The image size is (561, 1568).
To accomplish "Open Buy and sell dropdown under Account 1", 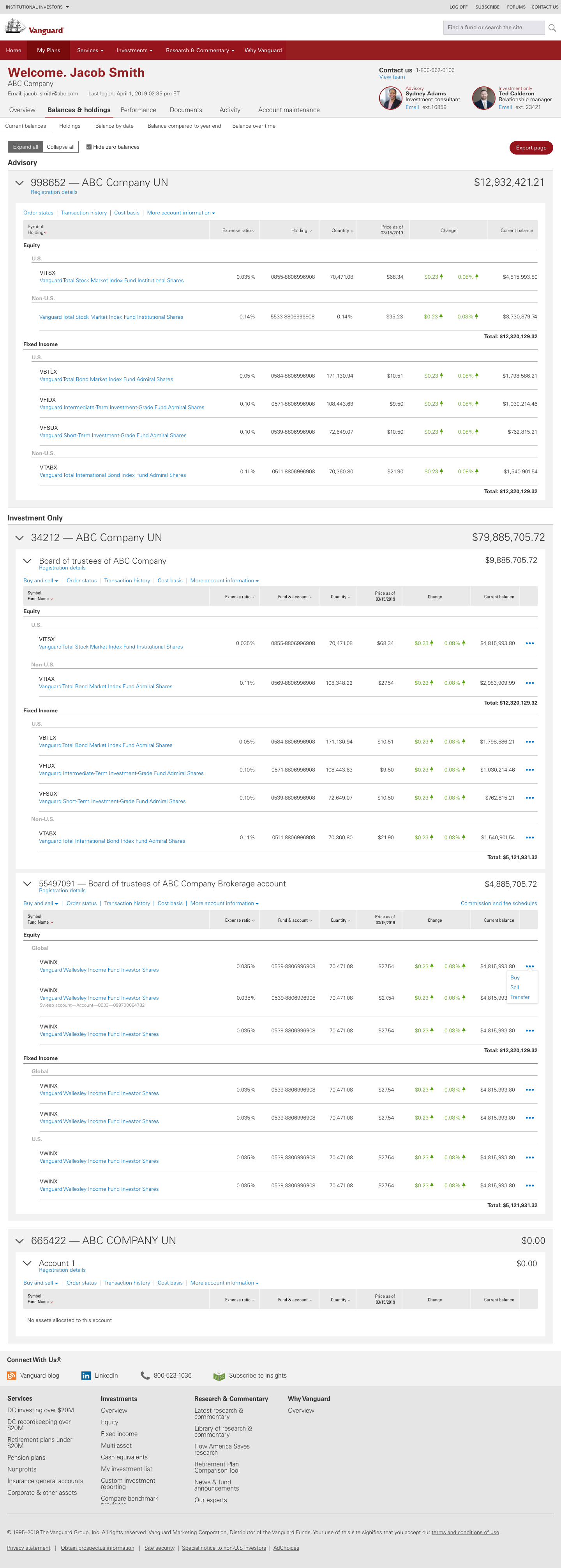I will (41, 1283).
